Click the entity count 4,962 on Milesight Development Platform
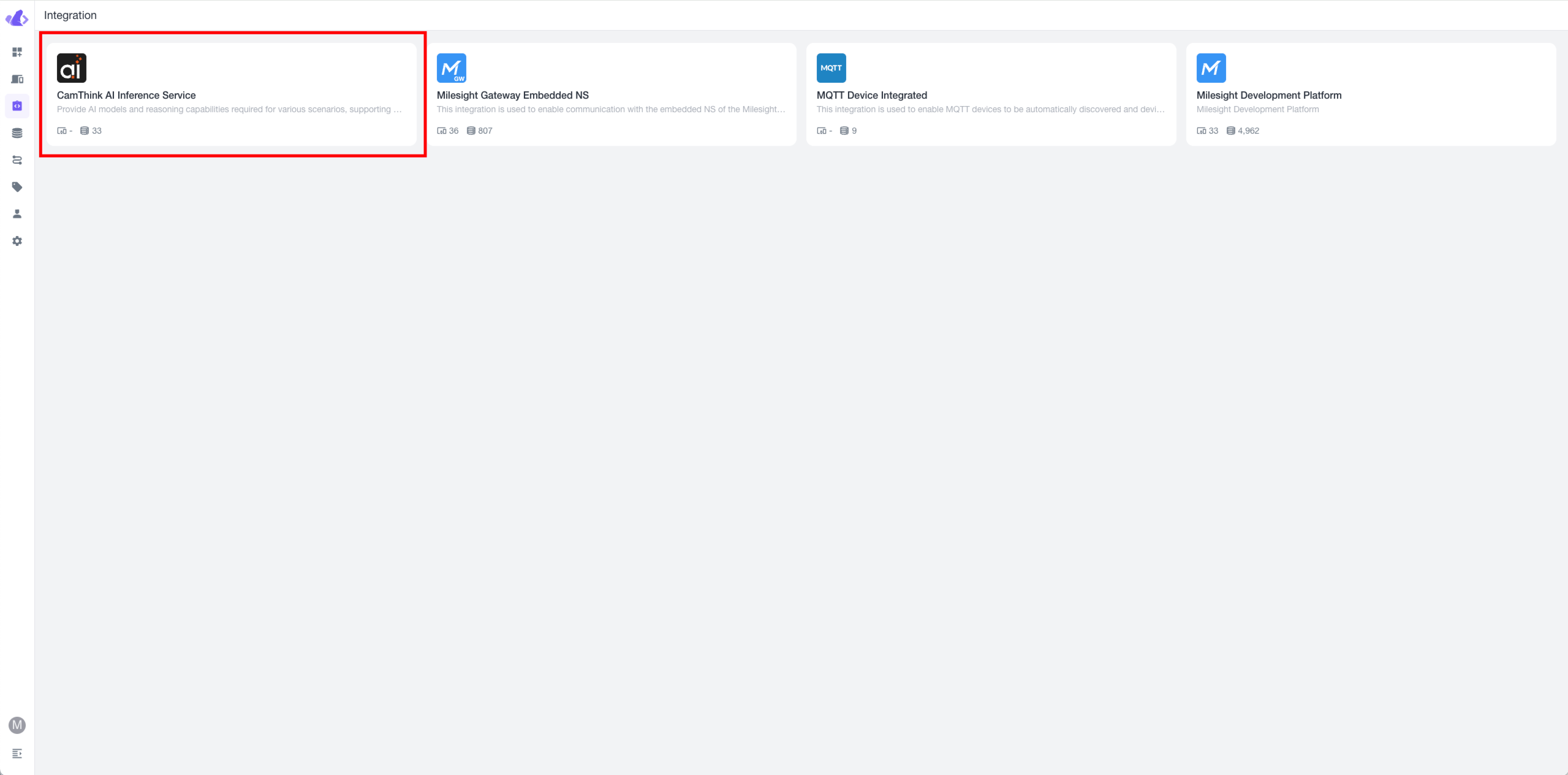Screen dimensions: 1568x775 [1248, 130]
